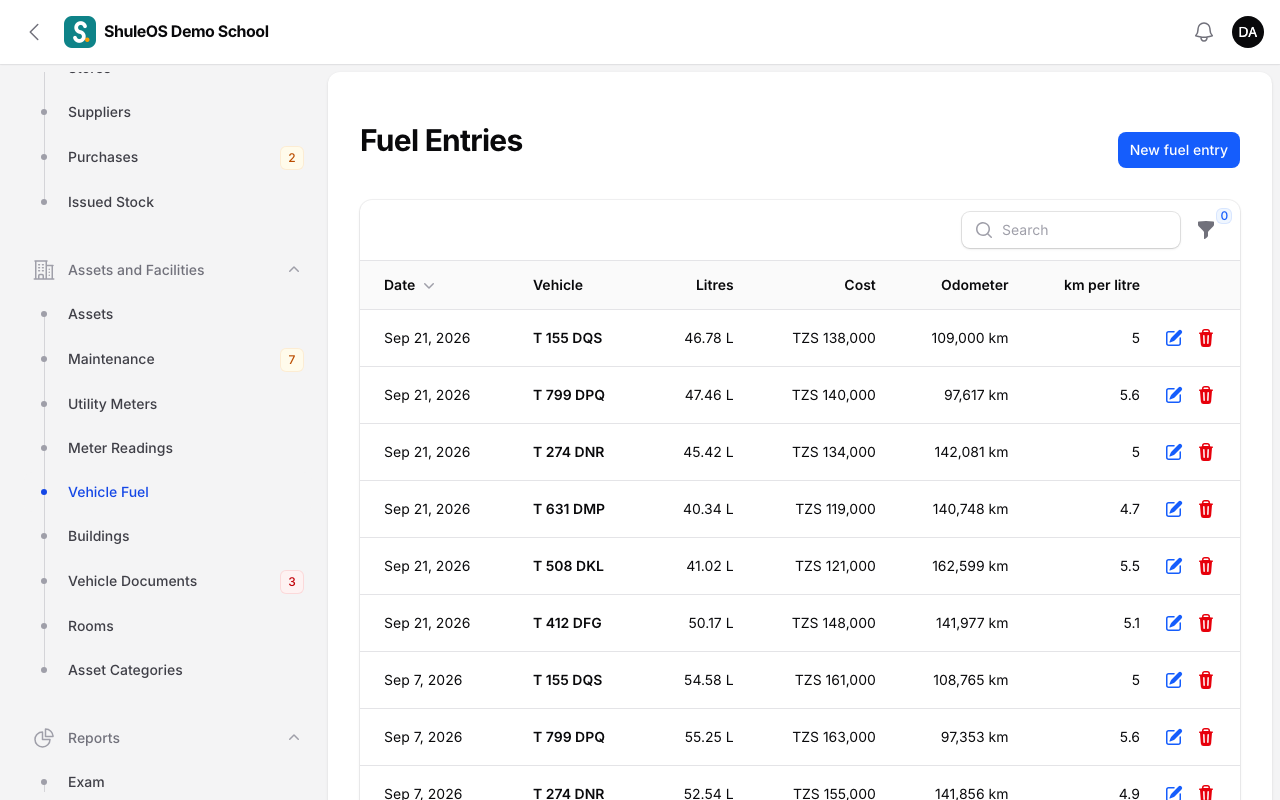This screenshot has width=1280, height=800.
Task: Click the ShuleOS logo icon
Action: click(x=80, y=32)
